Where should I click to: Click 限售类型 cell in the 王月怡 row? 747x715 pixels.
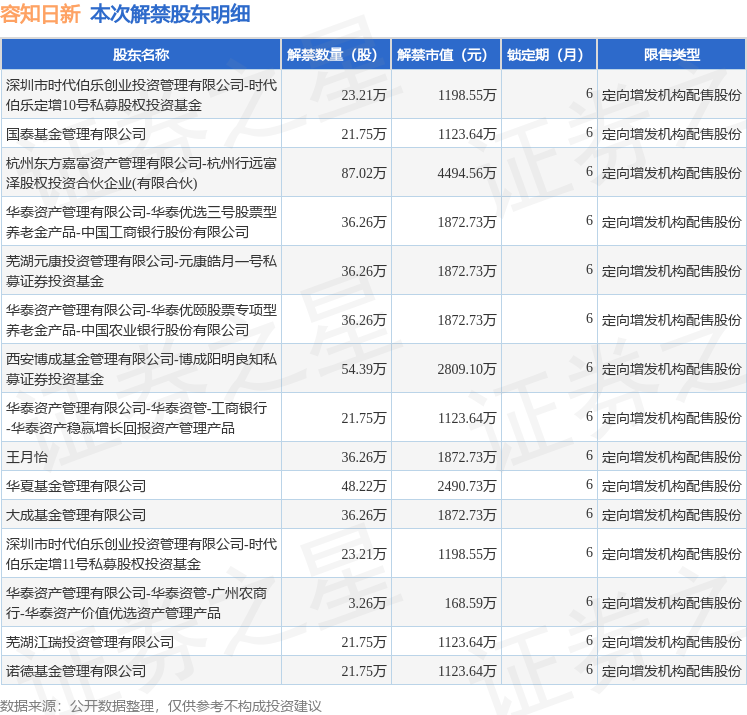click(x=671, y=457)
